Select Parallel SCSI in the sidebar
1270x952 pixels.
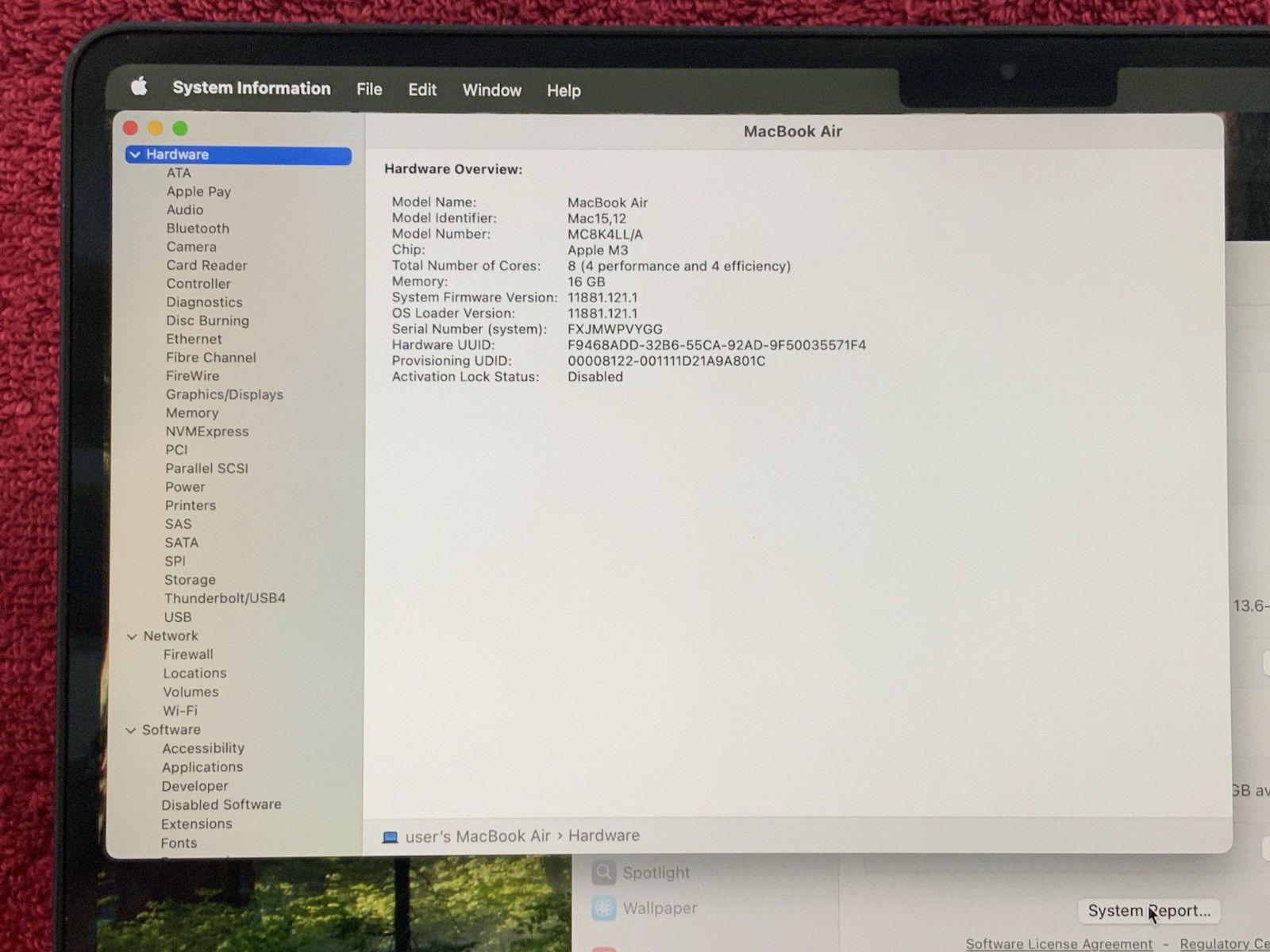click(x=206, y=468)
